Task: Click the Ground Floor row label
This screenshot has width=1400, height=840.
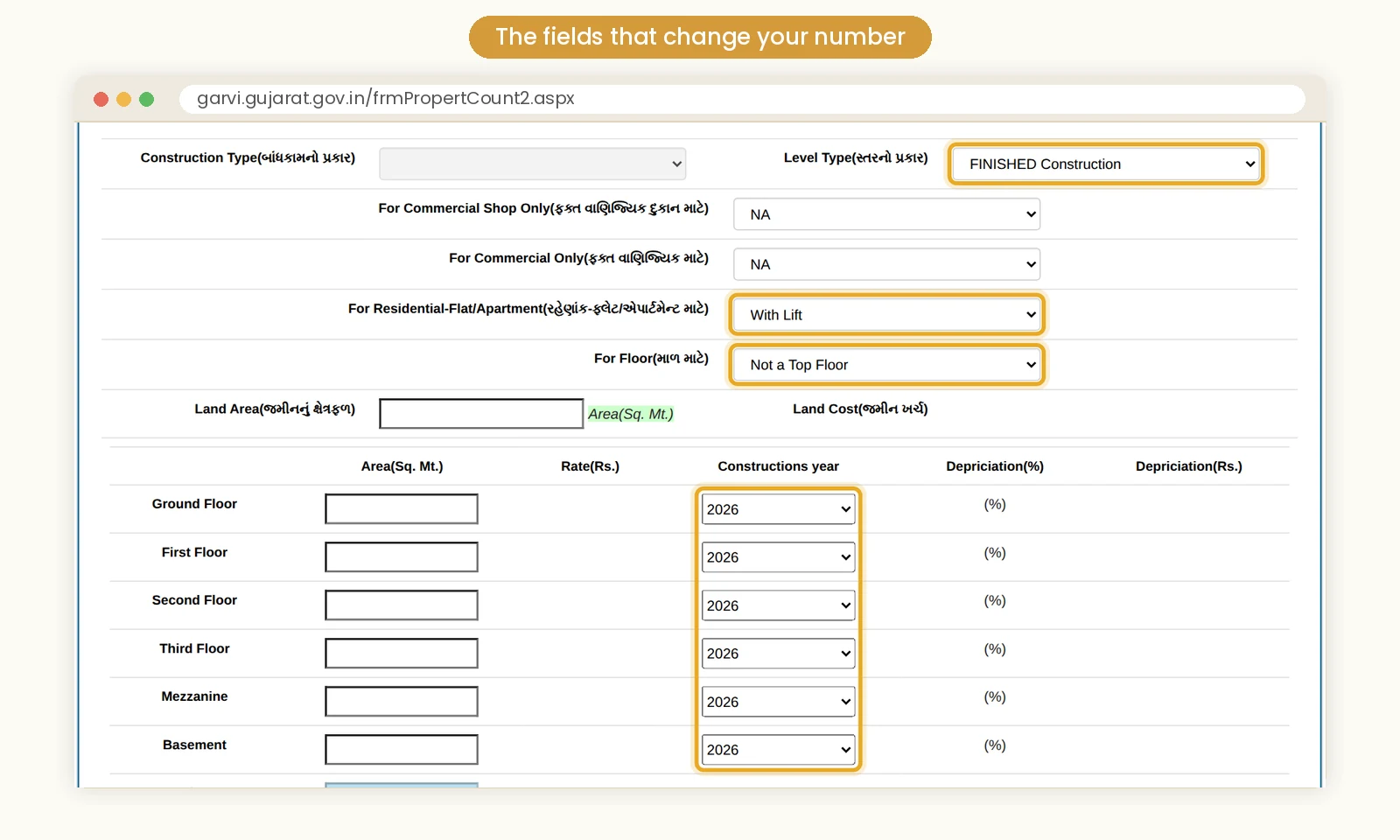Action: pos(194,504)
